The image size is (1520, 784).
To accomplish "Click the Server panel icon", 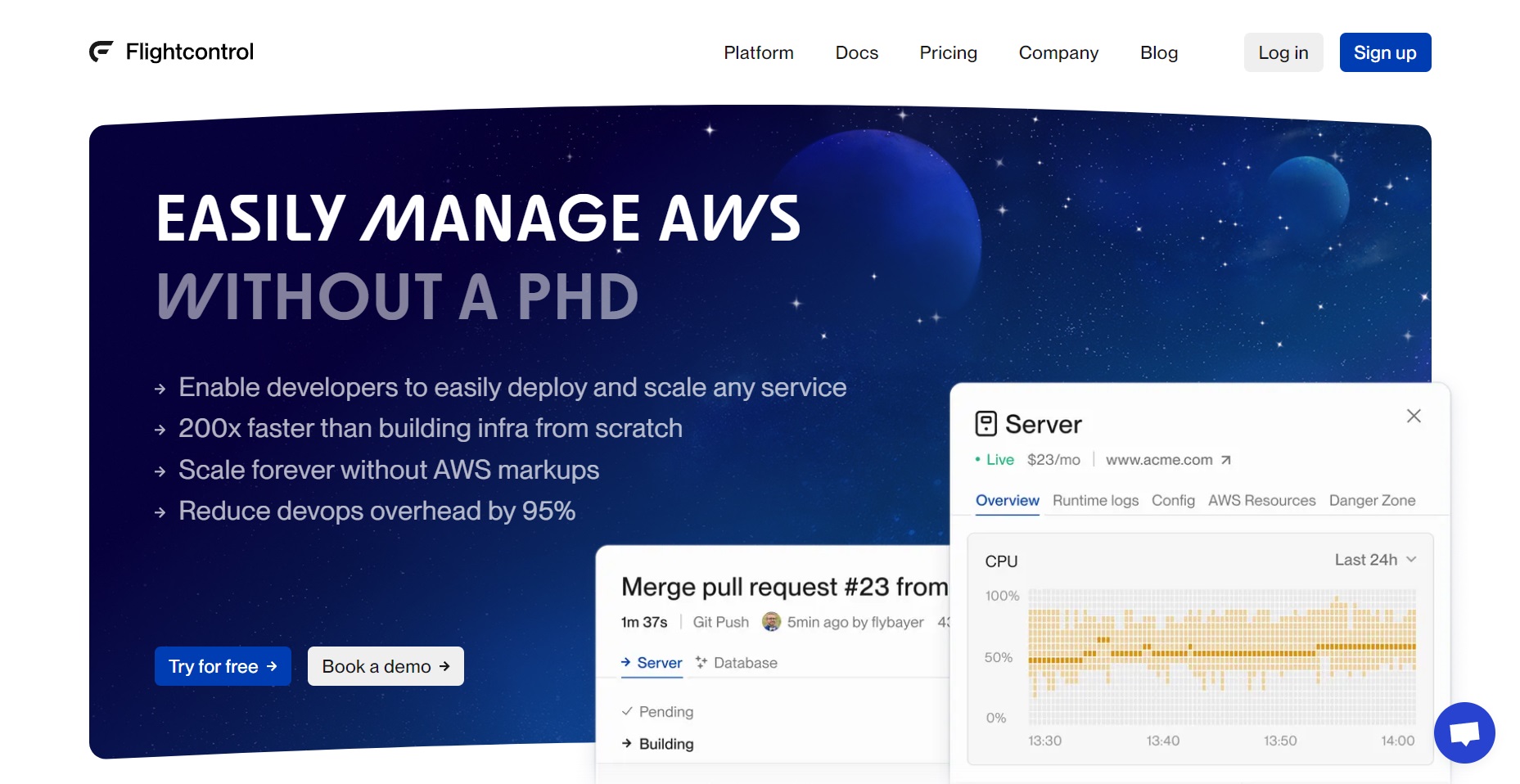I will [986, 424].
